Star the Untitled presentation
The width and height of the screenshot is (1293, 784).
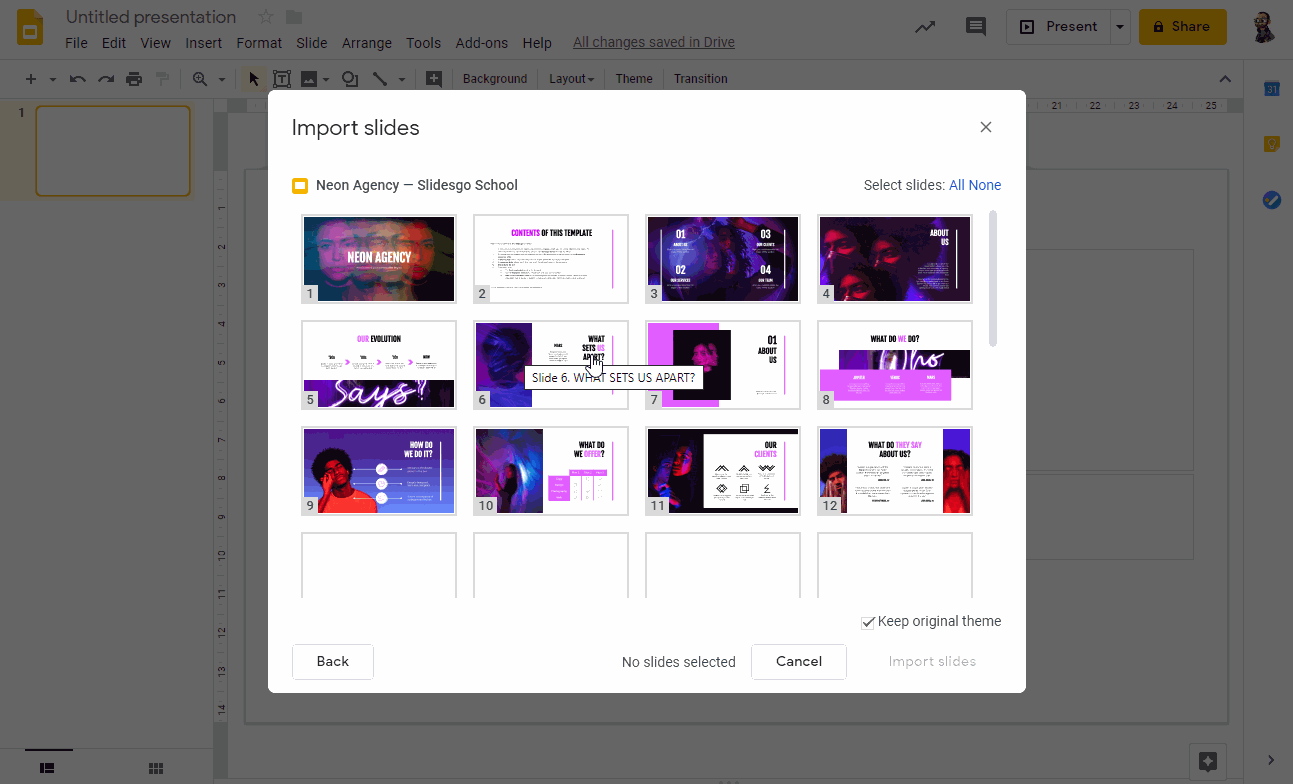pyautogui.click(x=266, y=17)
